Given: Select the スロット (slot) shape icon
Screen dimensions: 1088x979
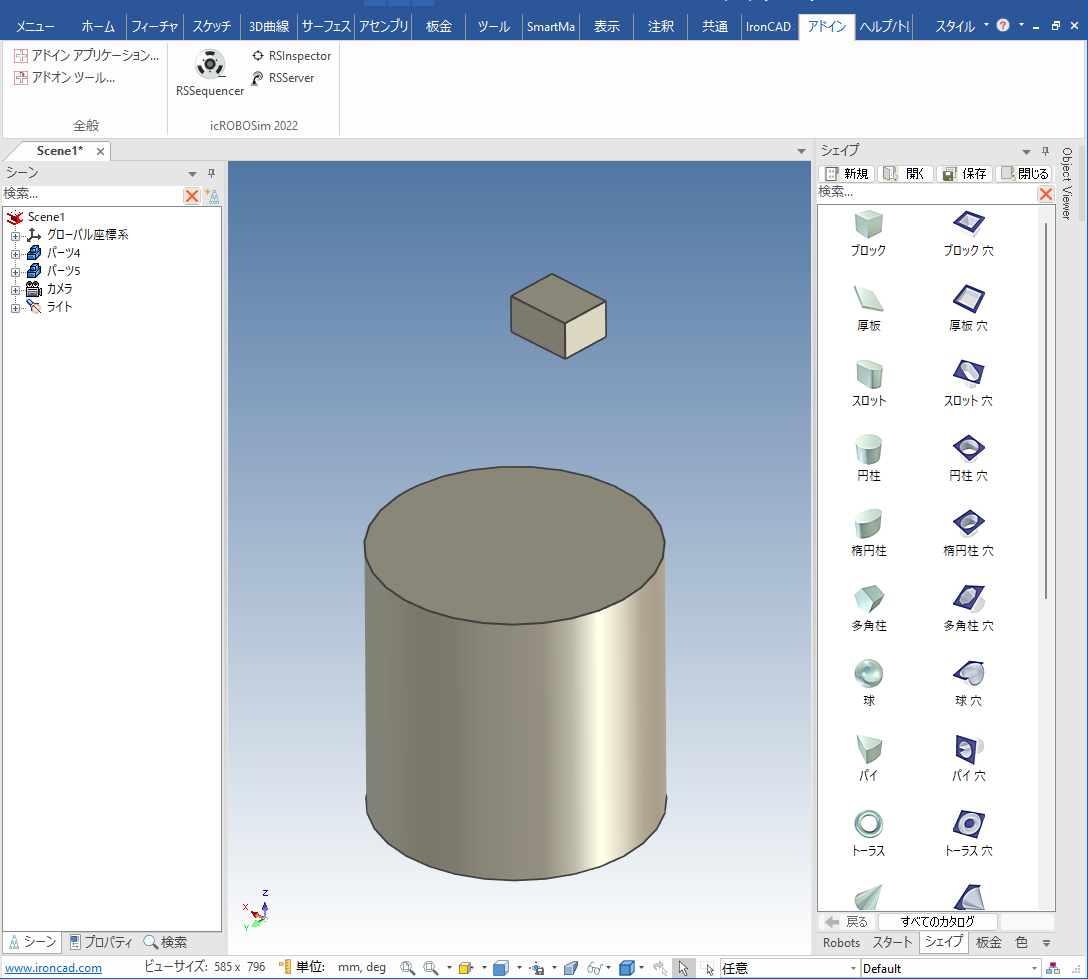Looking at the screenshot, I should click(868, 374).
